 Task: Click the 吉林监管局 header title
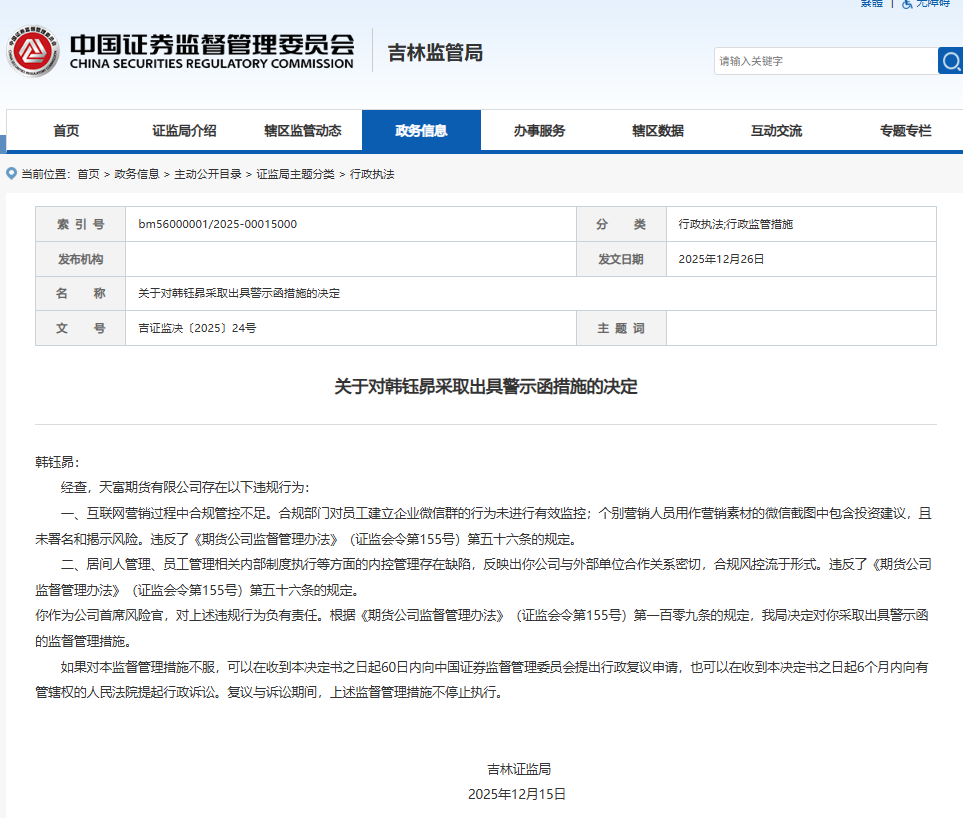pyautogui.click(x=435, y=52)
